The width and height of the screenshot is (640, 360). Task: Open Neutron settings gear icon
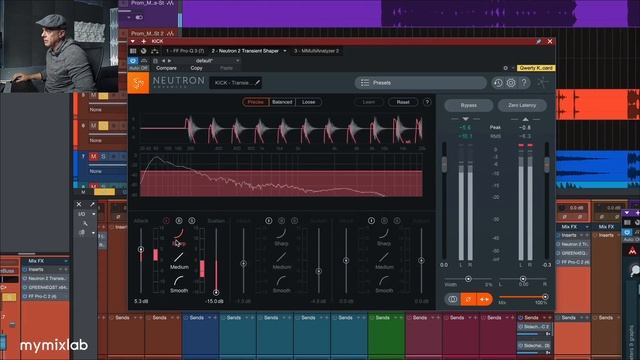(x=511, y=83)
